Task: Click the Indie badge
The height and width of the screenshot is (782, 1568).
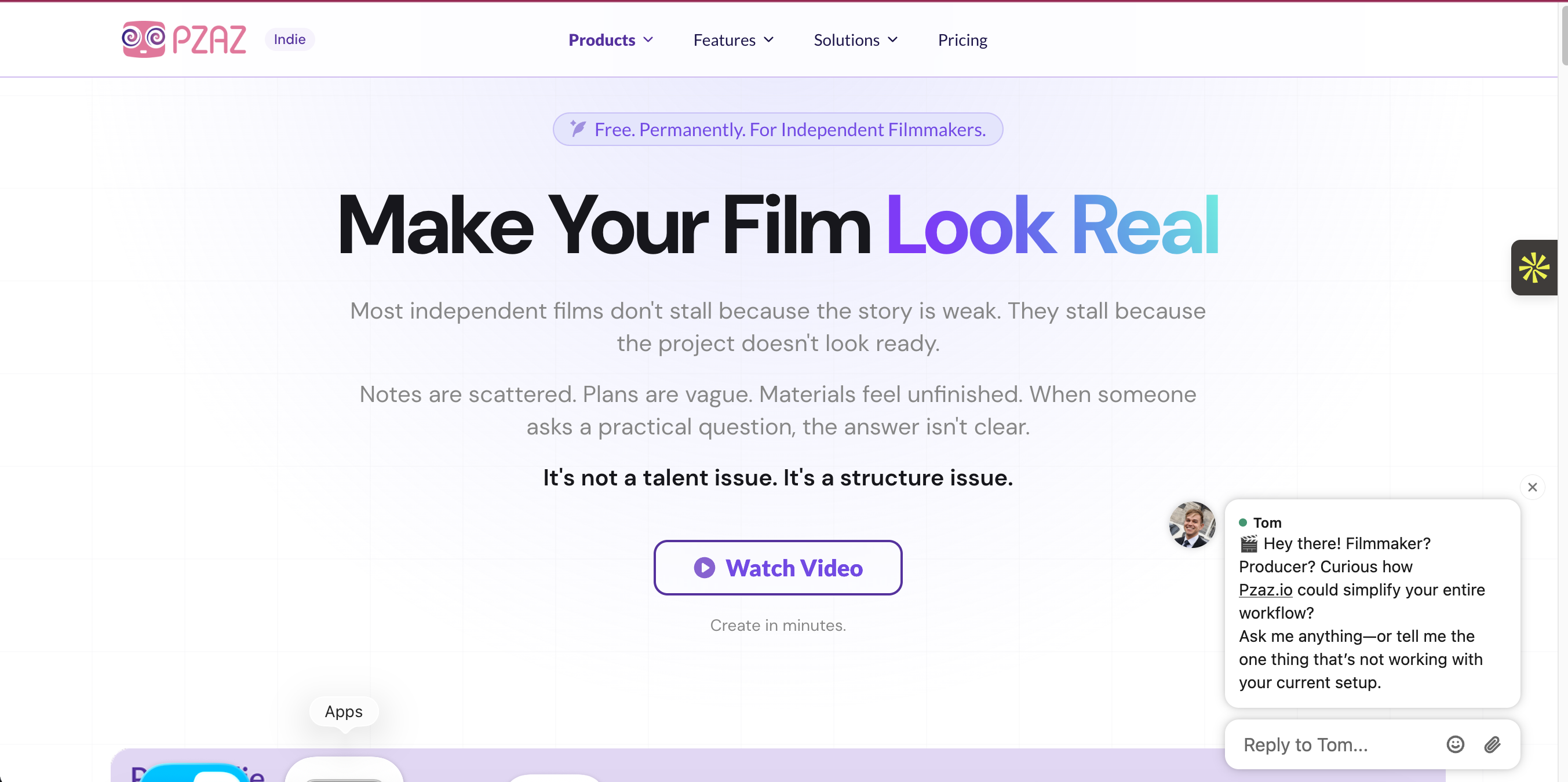Action: pos(290,39)
